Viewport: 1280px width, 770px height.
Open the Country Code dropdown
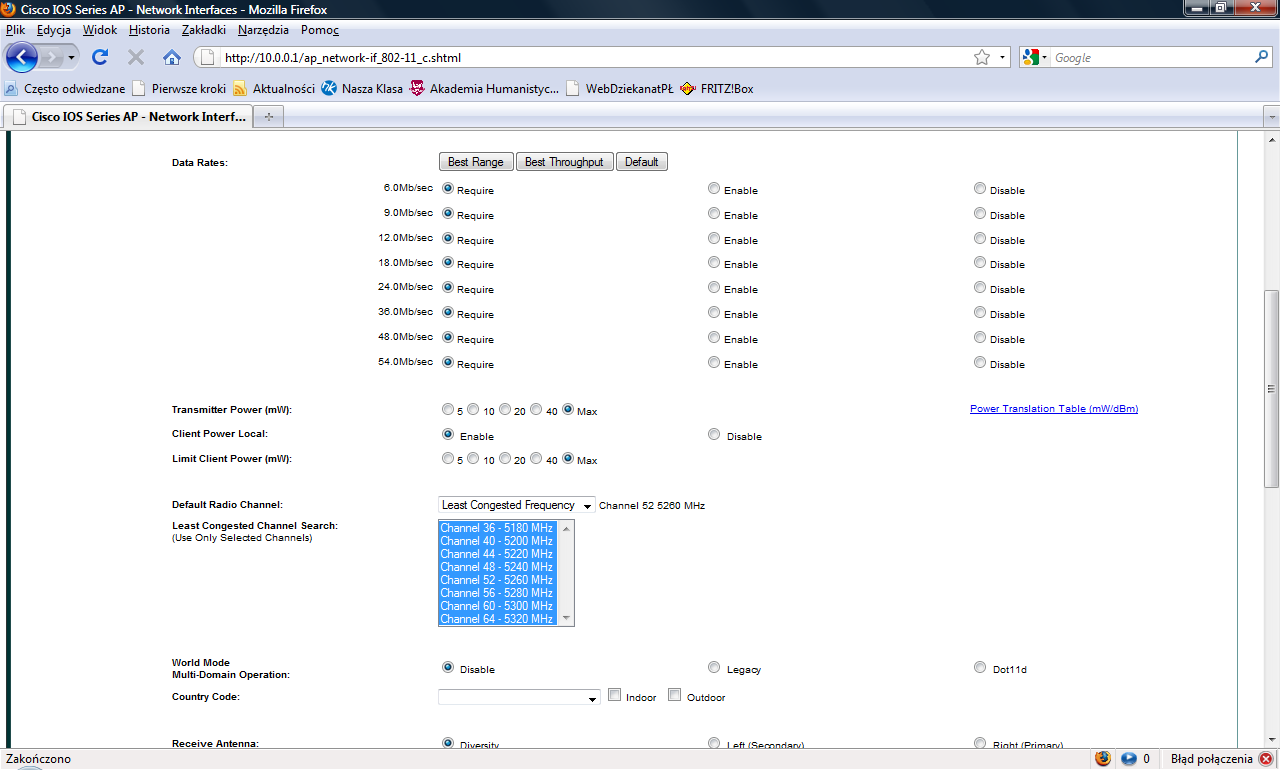click(519, 697)
